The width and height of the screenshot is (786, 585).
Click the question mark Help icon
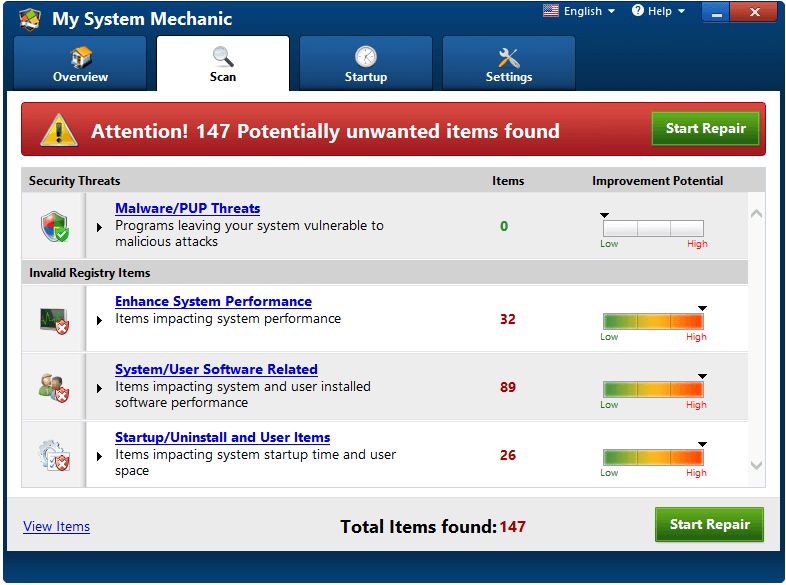[638, 11]
